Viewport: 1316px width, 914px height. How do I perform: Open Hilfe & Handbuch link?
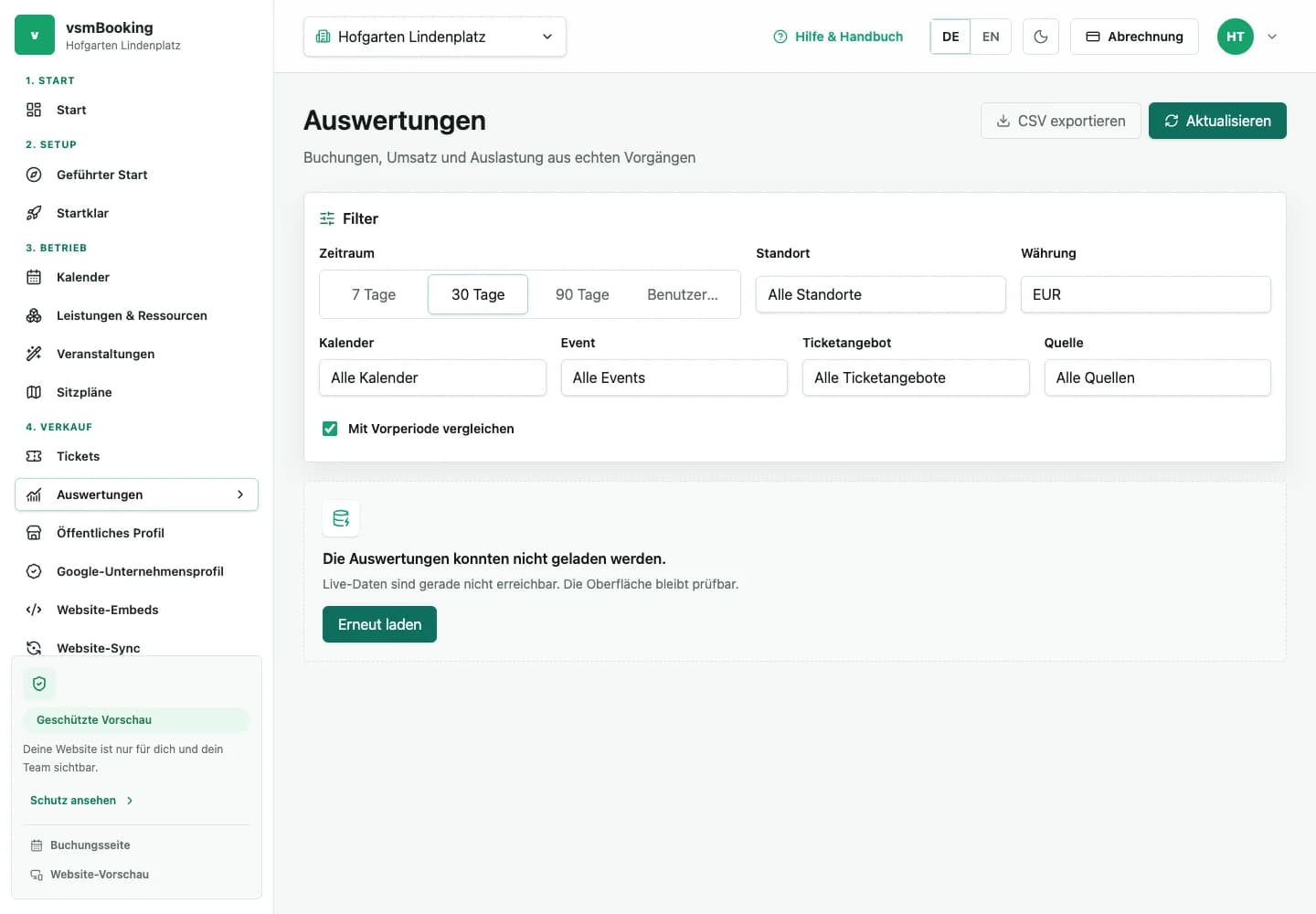click(838, 37)
